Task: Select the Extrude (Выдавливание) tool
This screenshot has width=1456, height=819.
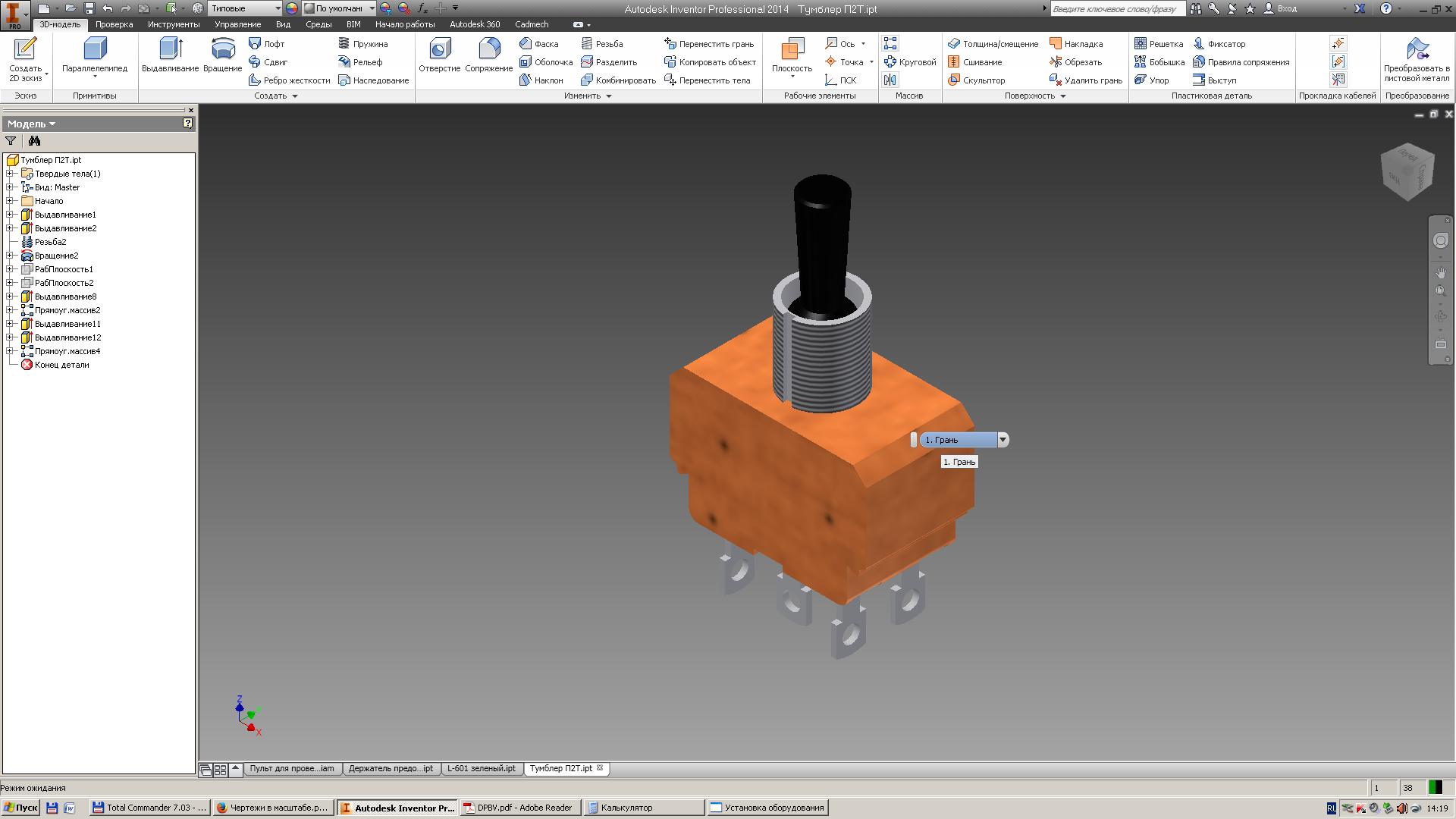Action: point(170,55)
